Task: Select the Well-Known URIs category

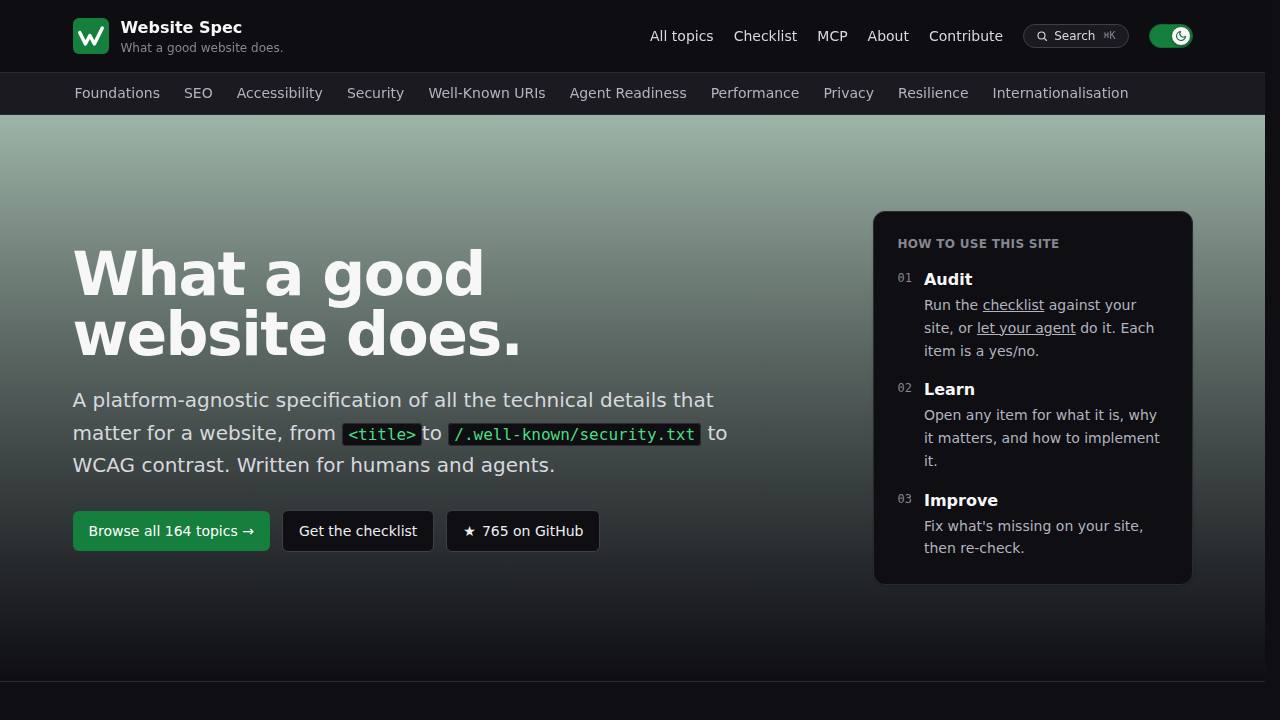Action: [x=487, y=93]
